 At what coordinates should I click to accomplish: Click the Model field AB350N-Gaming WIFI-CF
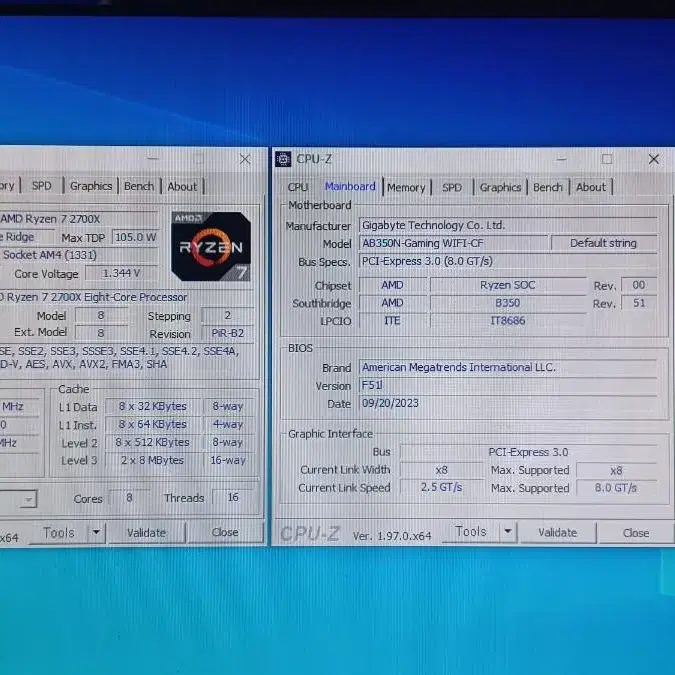point(453,243)
